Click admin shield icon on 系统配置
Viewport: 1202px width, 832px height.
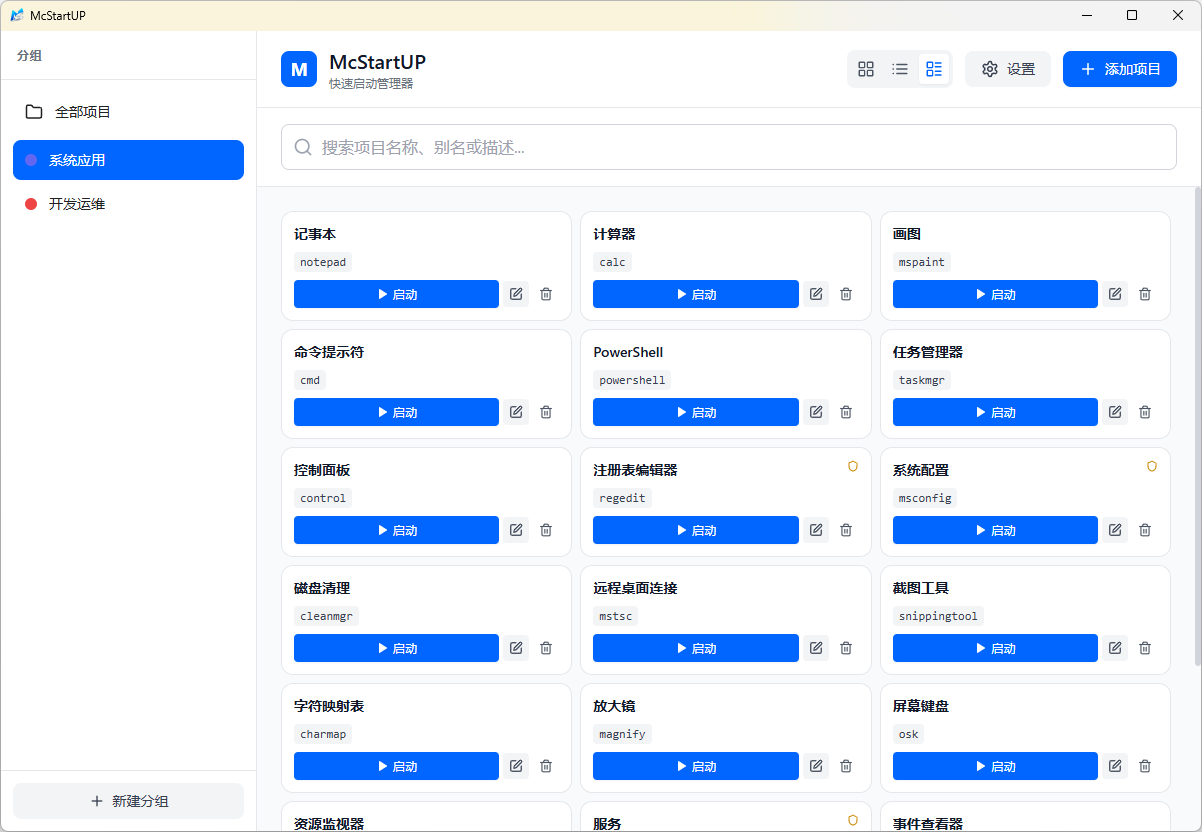[x=1152, y=466]
